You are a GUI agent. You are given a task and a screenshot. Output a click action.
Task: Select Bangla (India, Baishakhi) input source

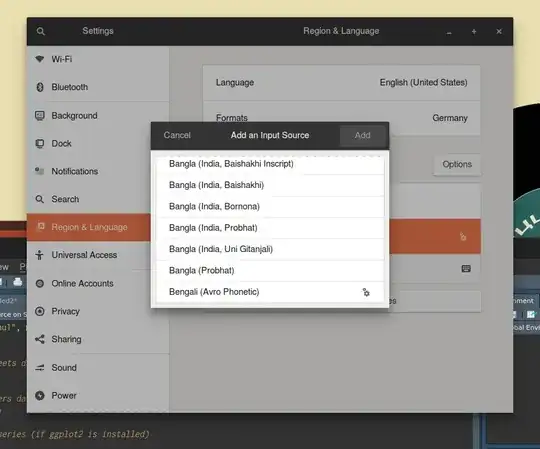click(270, 185)
